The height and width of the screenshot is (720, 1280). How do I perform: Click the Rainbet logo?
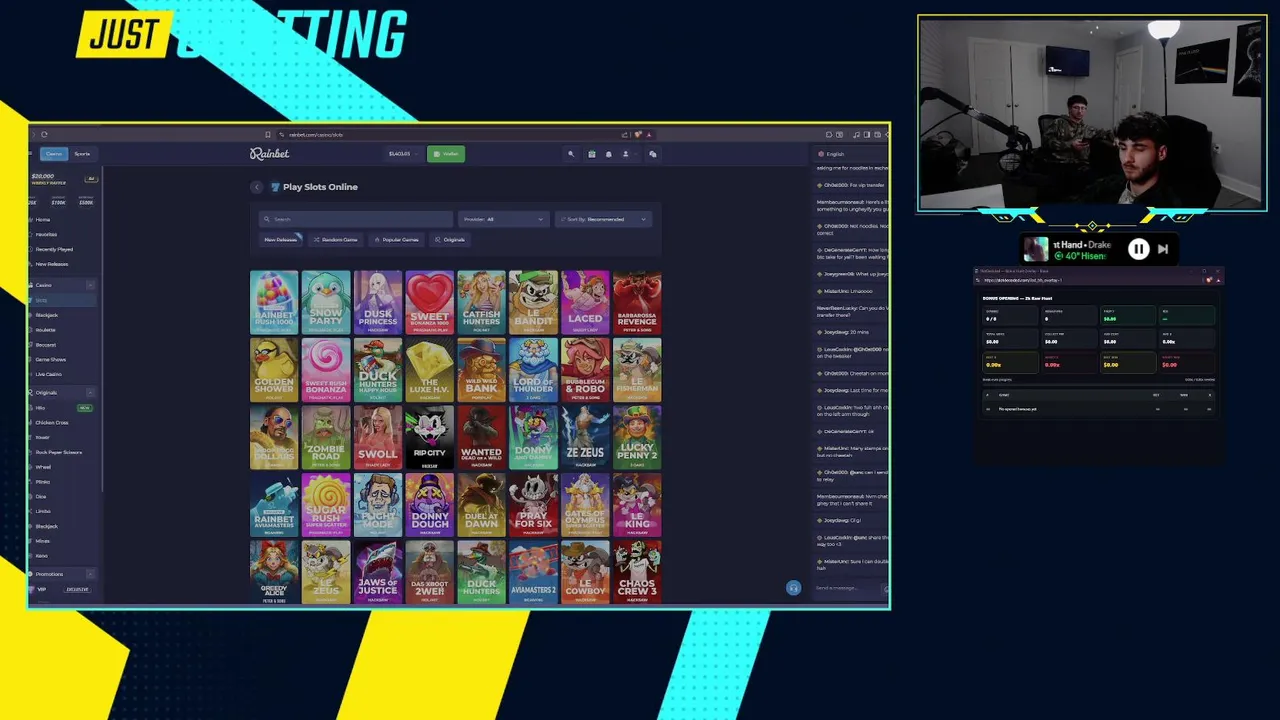pyautogui.click(x=270, y=154)
